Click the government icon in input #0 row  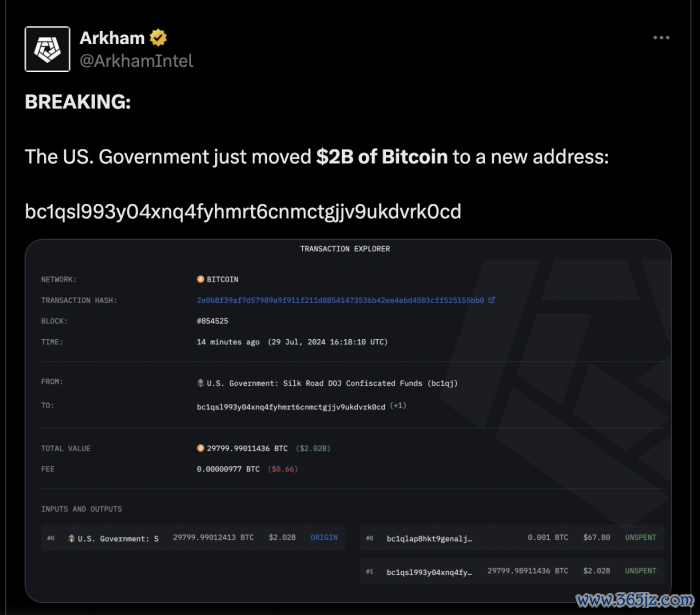coord(71,538)
